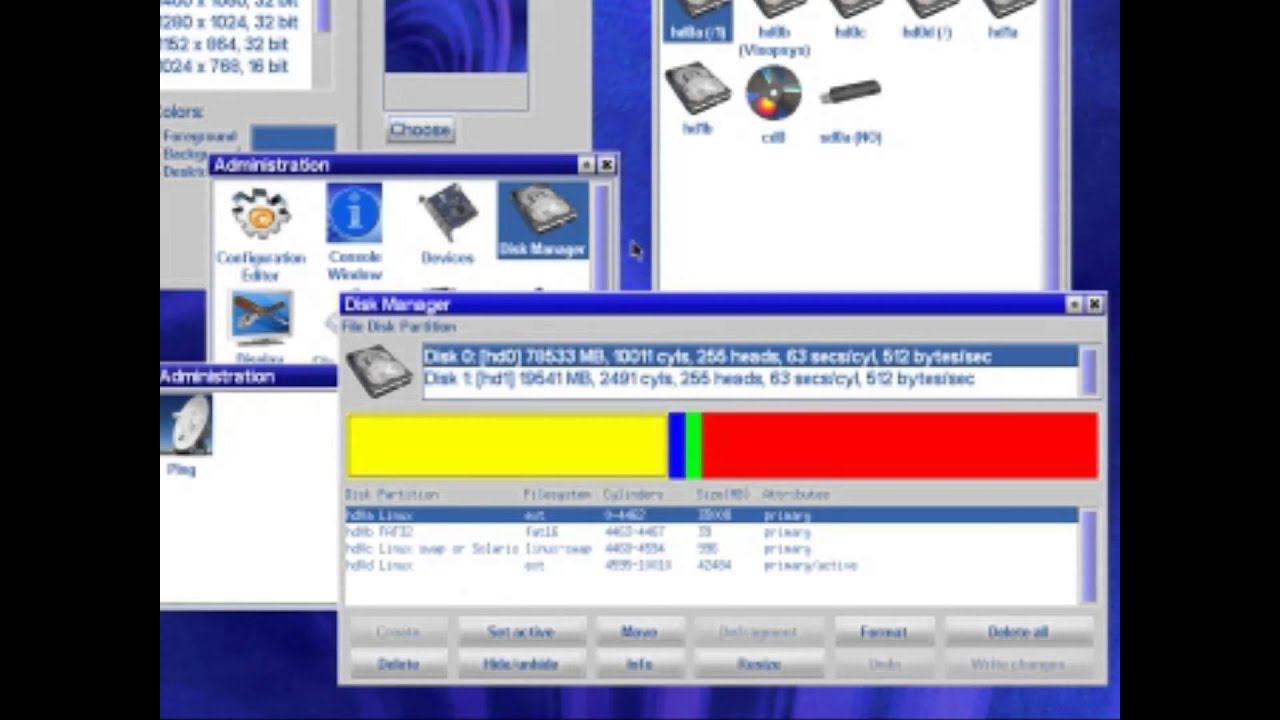The width and height of the screenshot is (1280, 720).
Task: Click the hard disk image in Disk Manager
Action: 379,371
